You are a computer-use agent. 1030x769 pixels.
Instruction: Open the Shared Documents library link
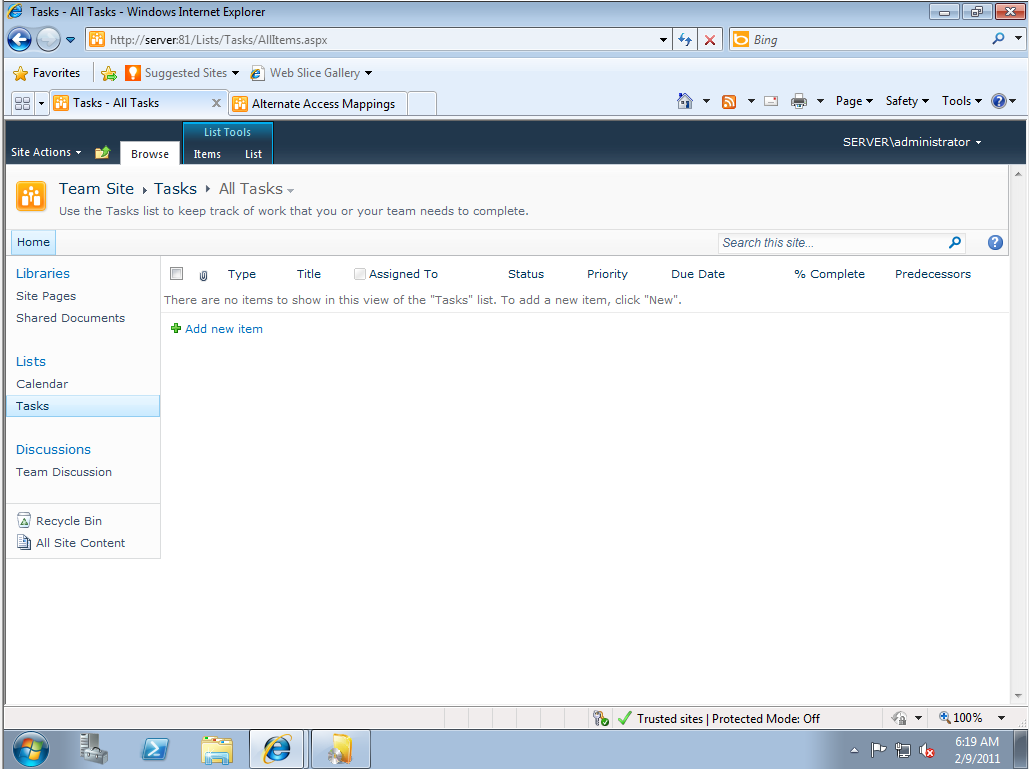tap(70, 318)
